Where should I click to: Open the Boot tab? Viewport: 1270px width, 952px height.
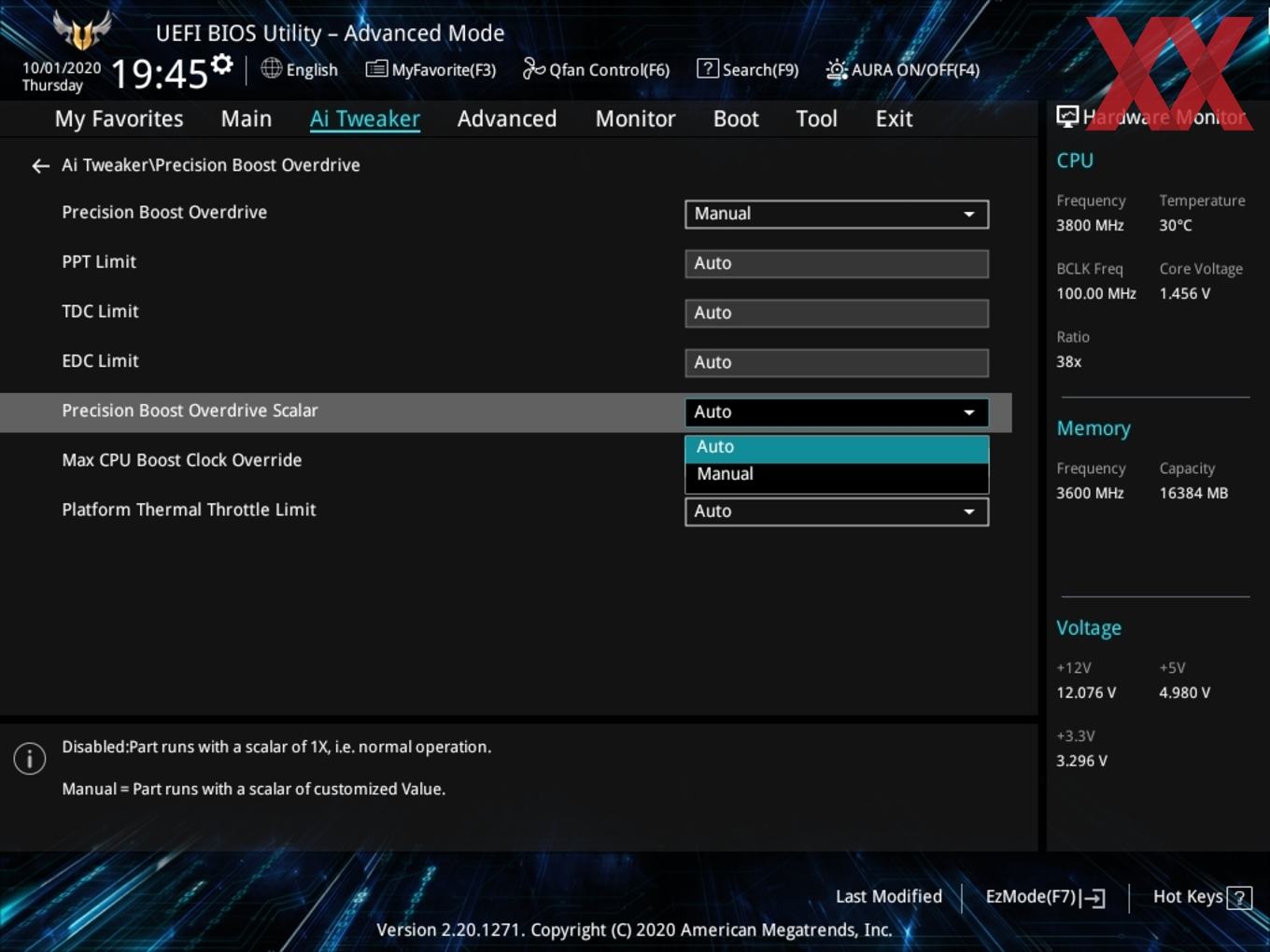736,119
